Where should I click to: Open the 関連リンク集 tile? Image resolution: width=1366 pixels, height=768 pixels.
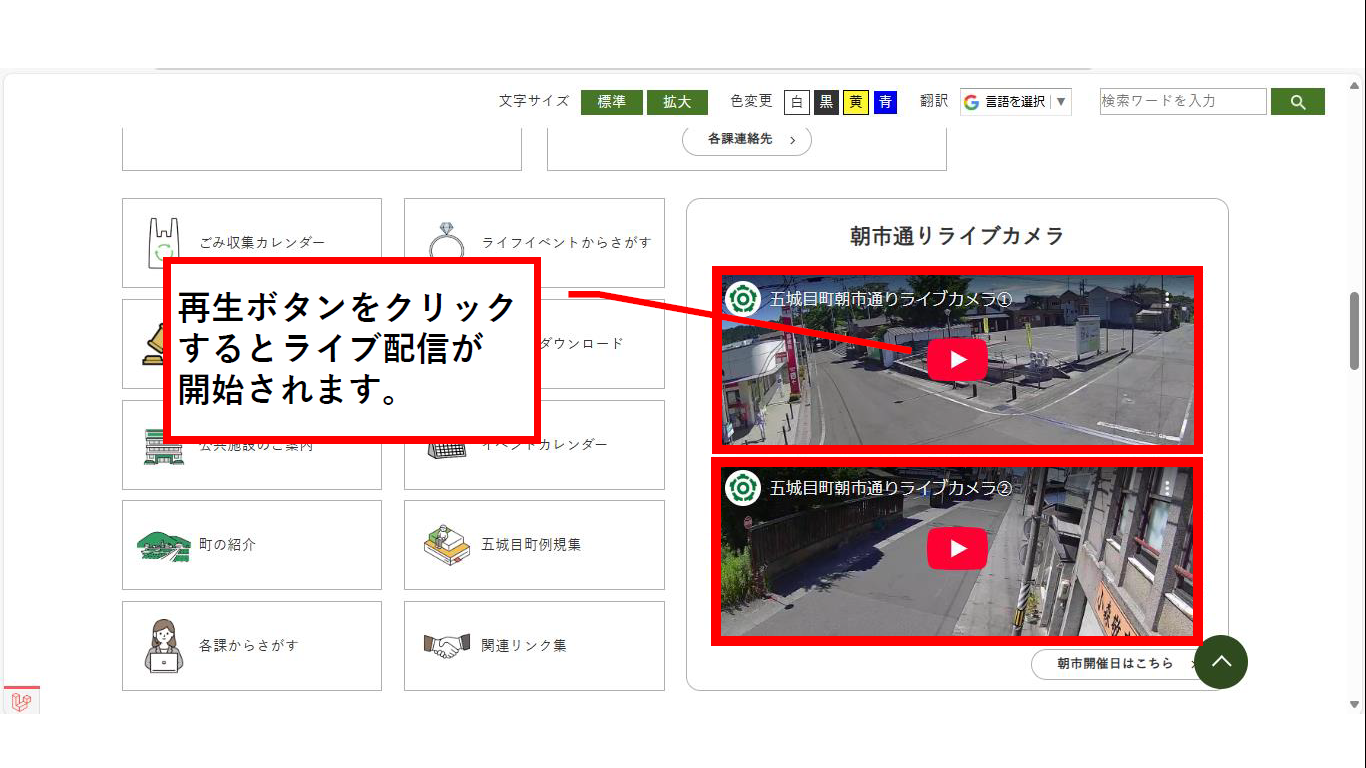point(534,646)
